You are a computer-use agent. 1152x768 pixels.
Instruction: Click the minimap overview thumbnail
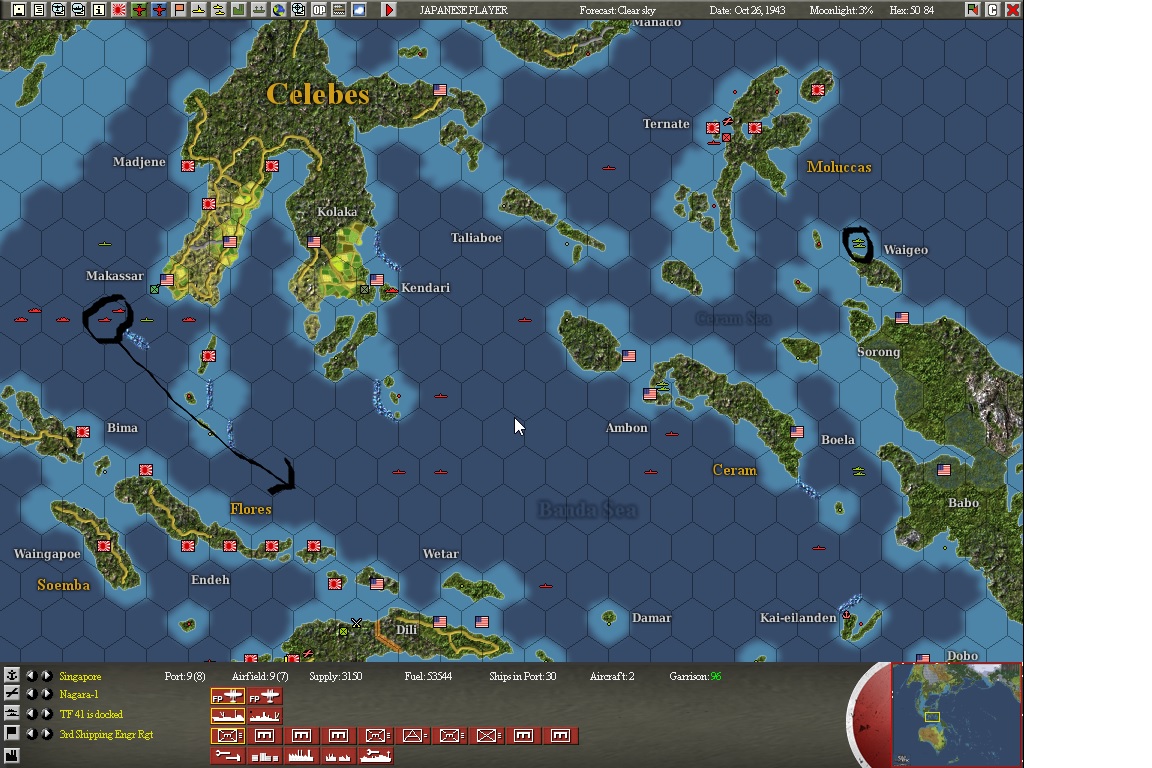click(x=957, y=714)
